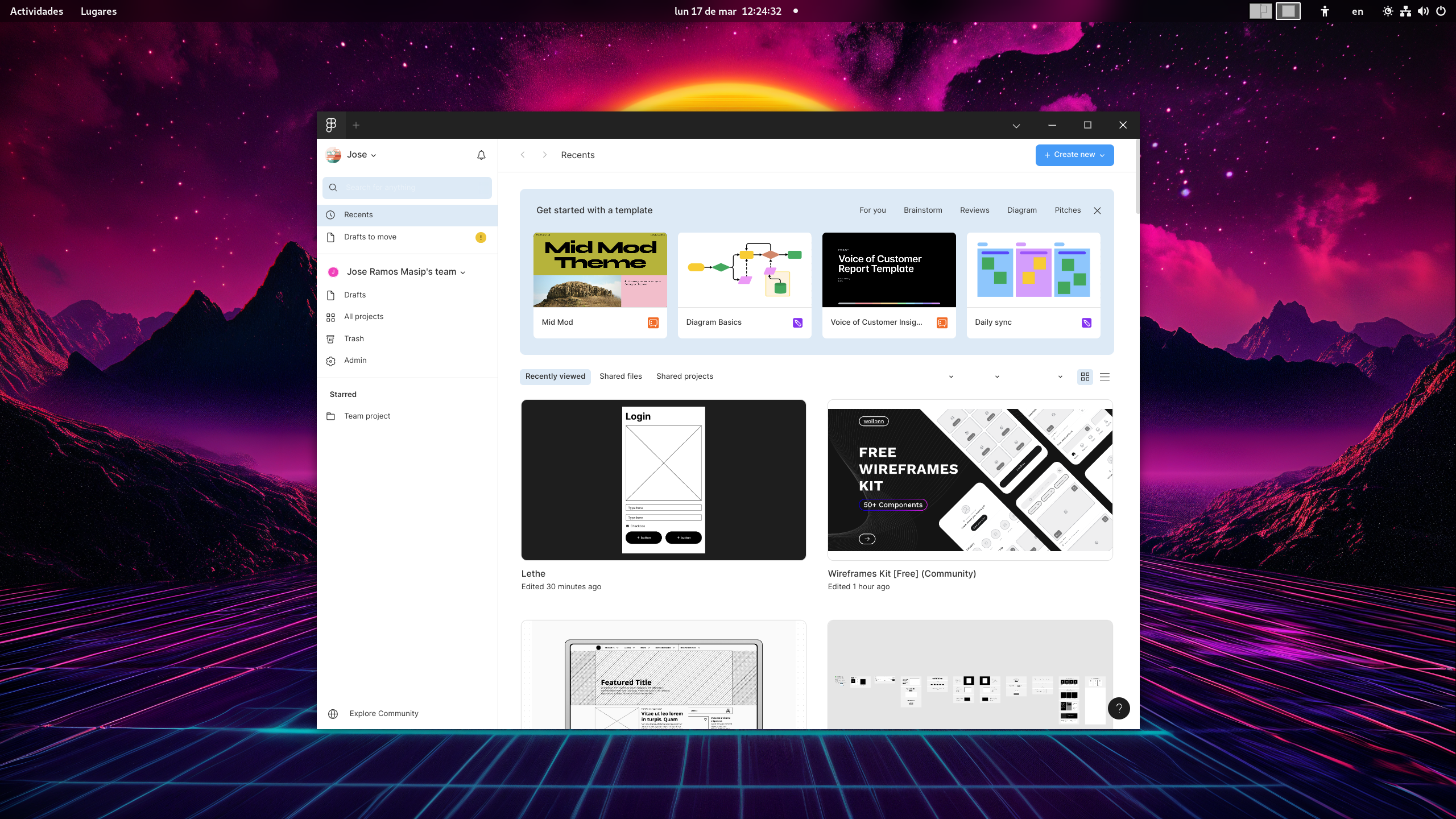This screenshot has height=819, width=1456.
Task: Go forward with the right arrow
Action: pyautogui.click(x=544, y=155)
